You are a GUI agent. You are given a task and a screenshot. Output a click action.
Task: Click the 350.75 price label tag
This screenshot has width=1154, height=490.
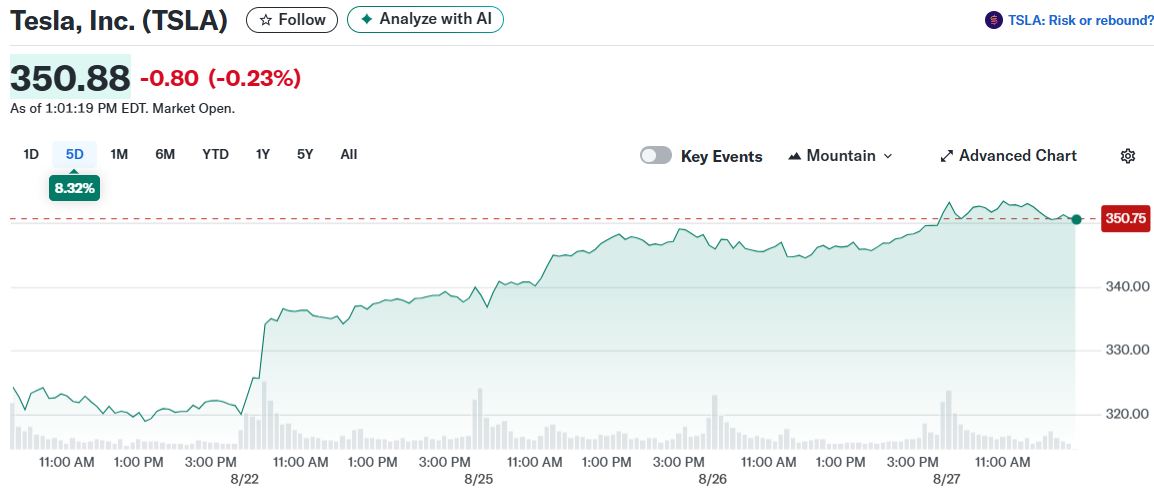(1126, 219)
